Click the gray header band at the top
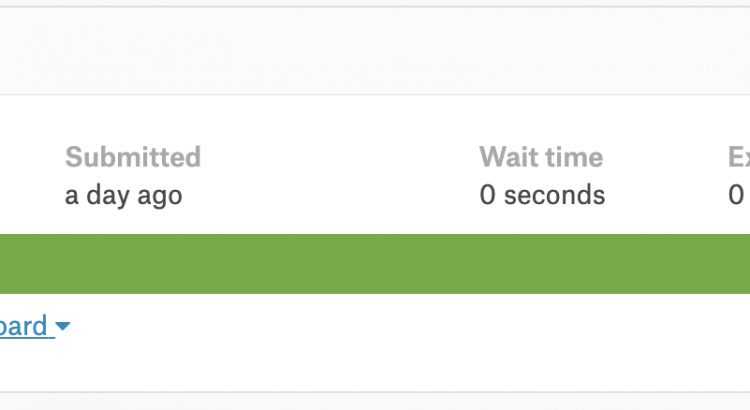750x410 pixels. click(375, 50)
